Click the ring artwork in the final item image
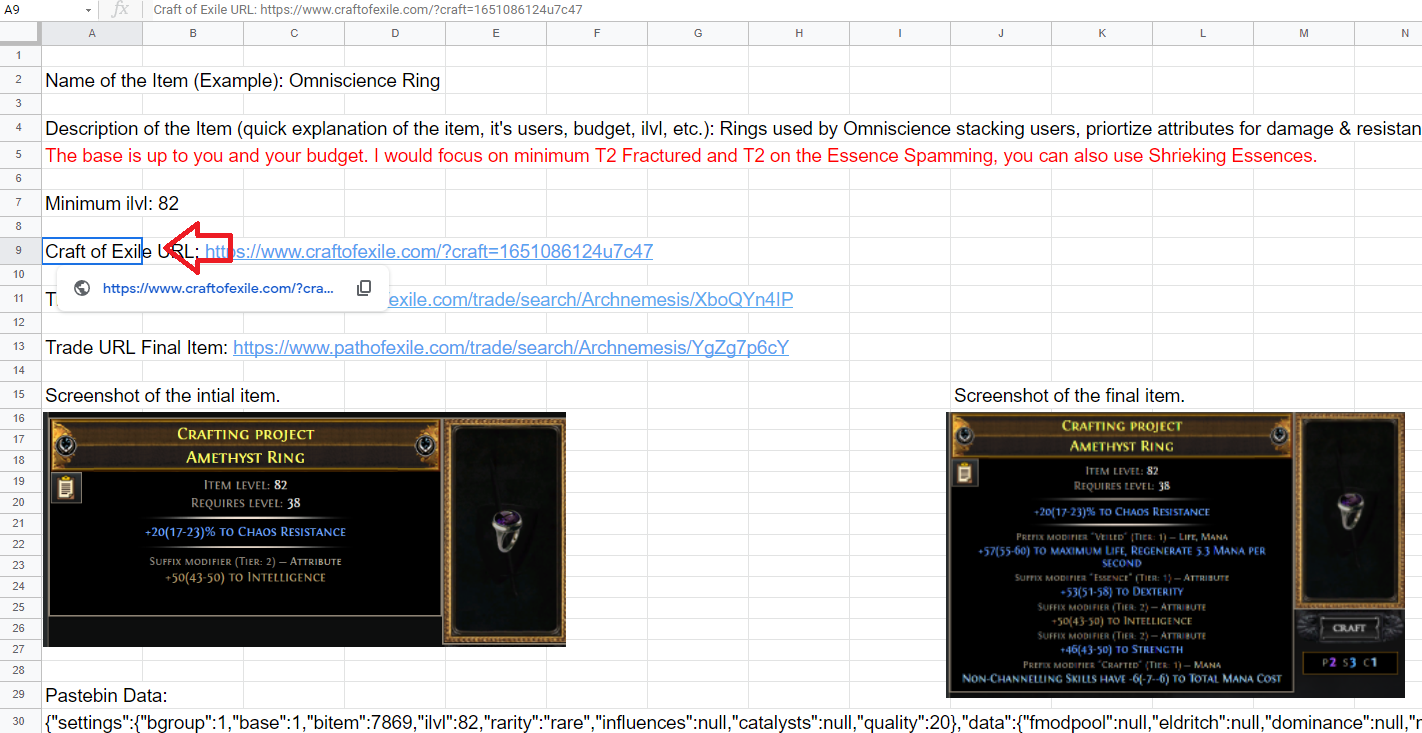 click(x=1350, y=511)
